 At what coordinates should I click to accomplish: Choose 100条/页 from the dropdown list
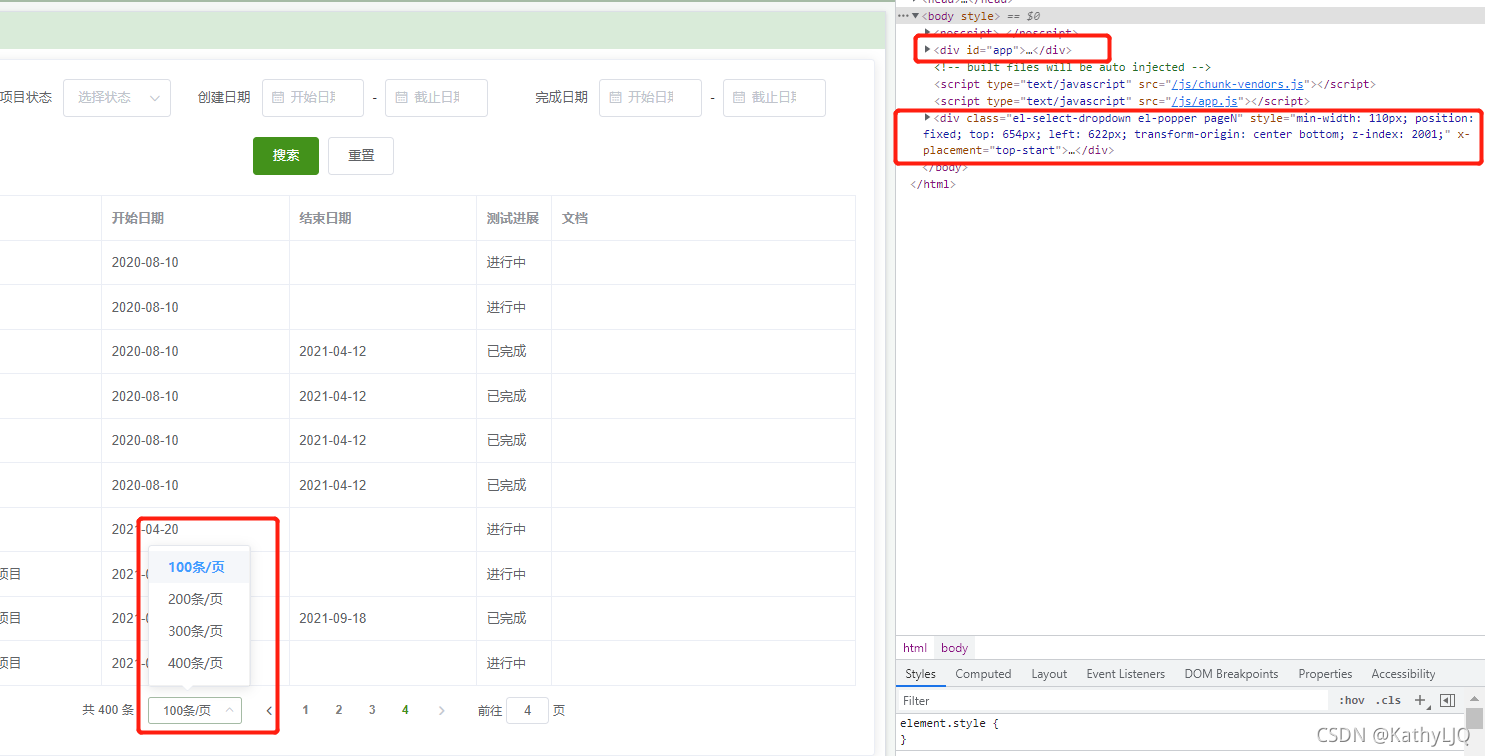199,567
